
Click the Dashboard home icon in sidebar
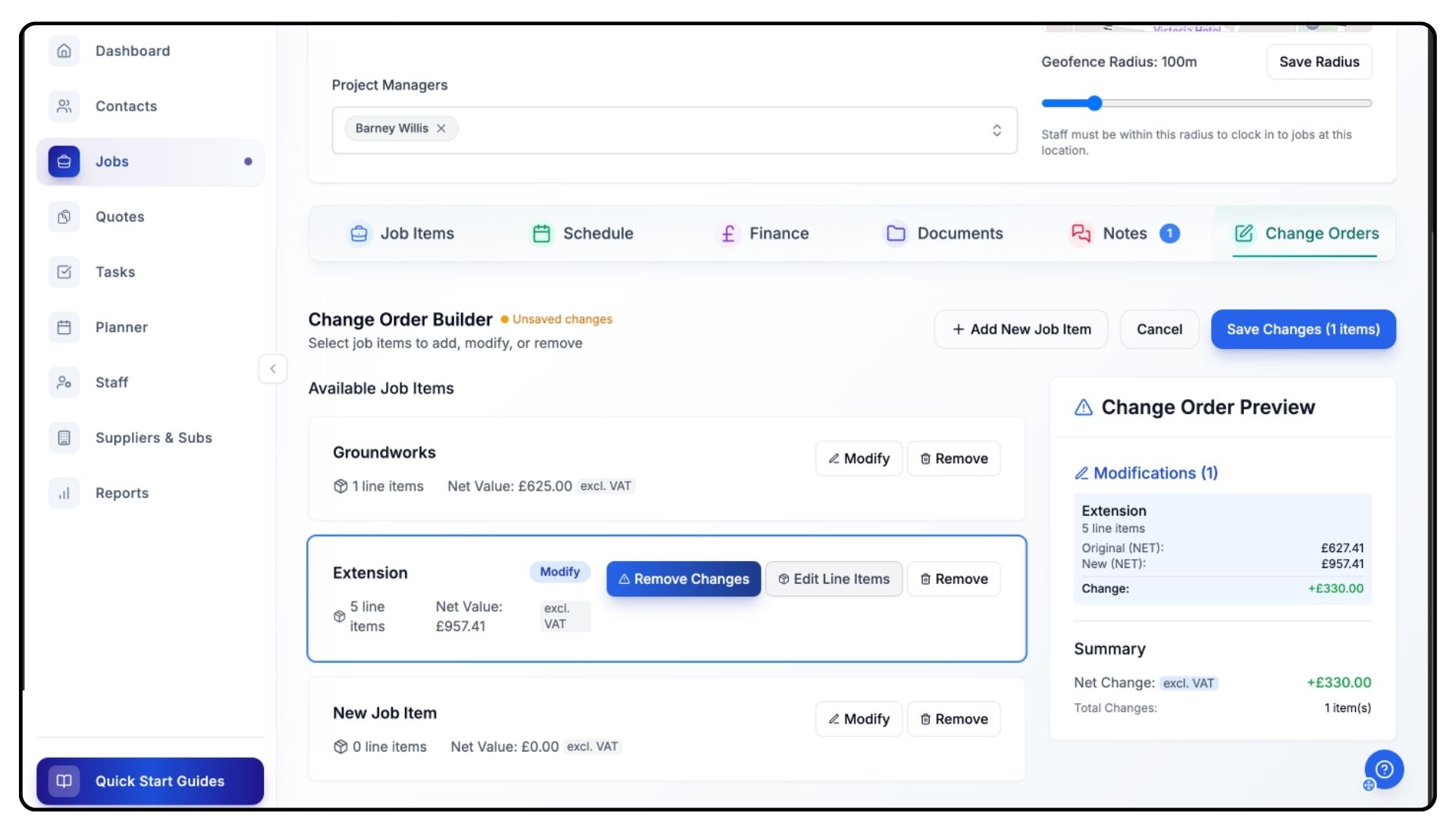pyautogui.click(x=64, y=51)
